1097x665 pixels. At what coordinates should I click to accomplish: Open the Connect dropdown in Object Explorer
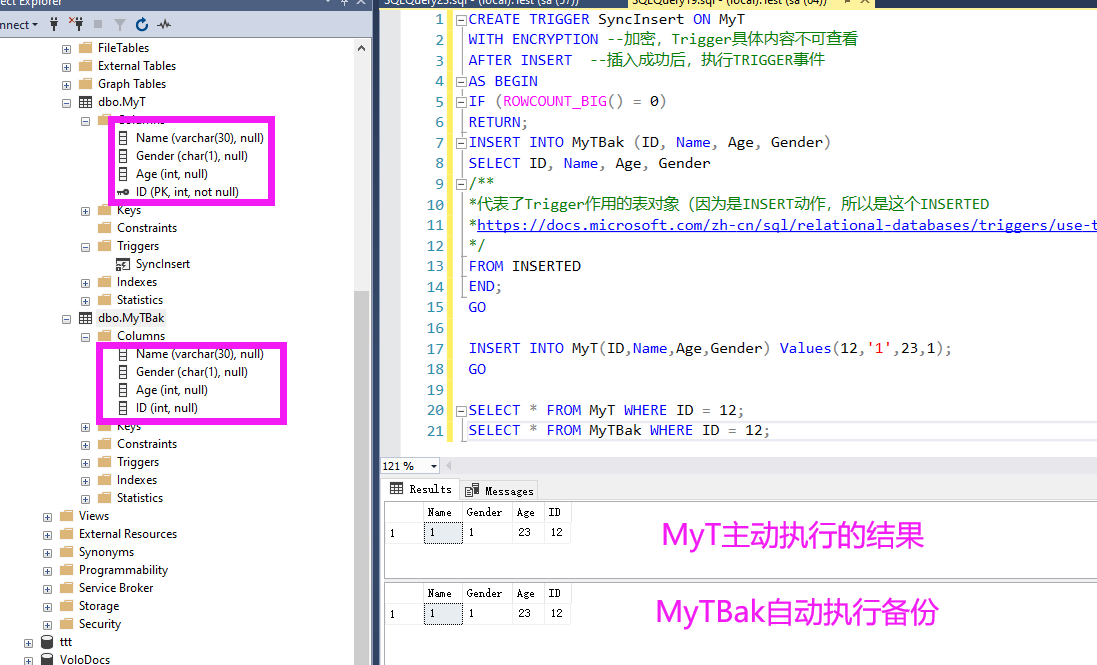coord(19,25)
